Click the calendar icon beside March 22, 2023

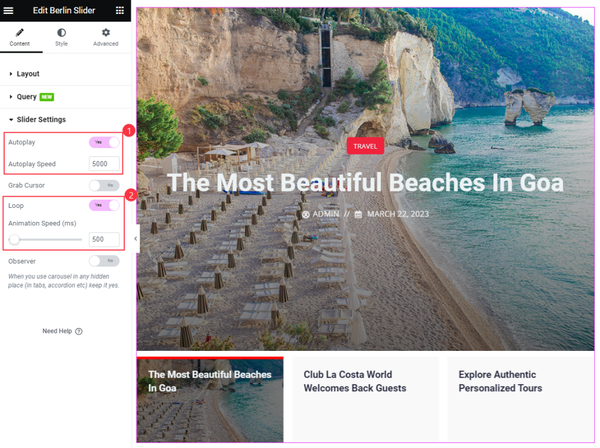click(358, 214)
